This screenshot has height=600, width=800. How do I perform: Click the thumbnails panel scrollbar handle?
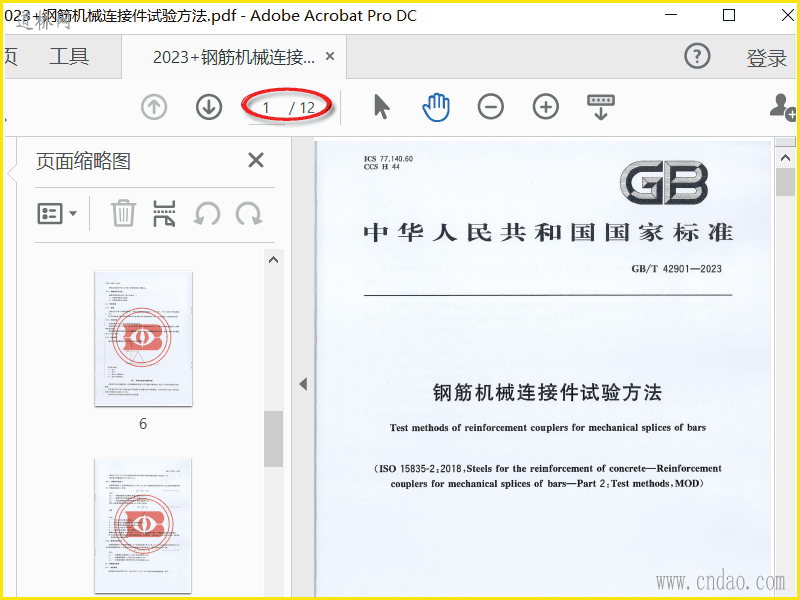[x=273, y=439]
